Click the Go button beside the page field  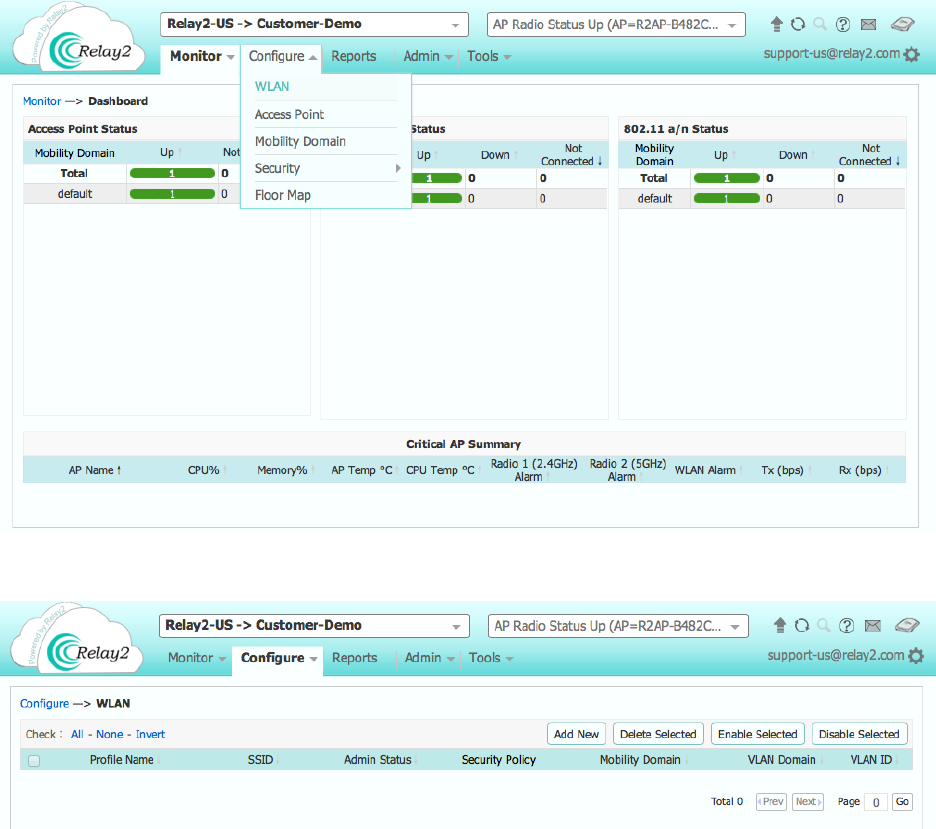902,802
